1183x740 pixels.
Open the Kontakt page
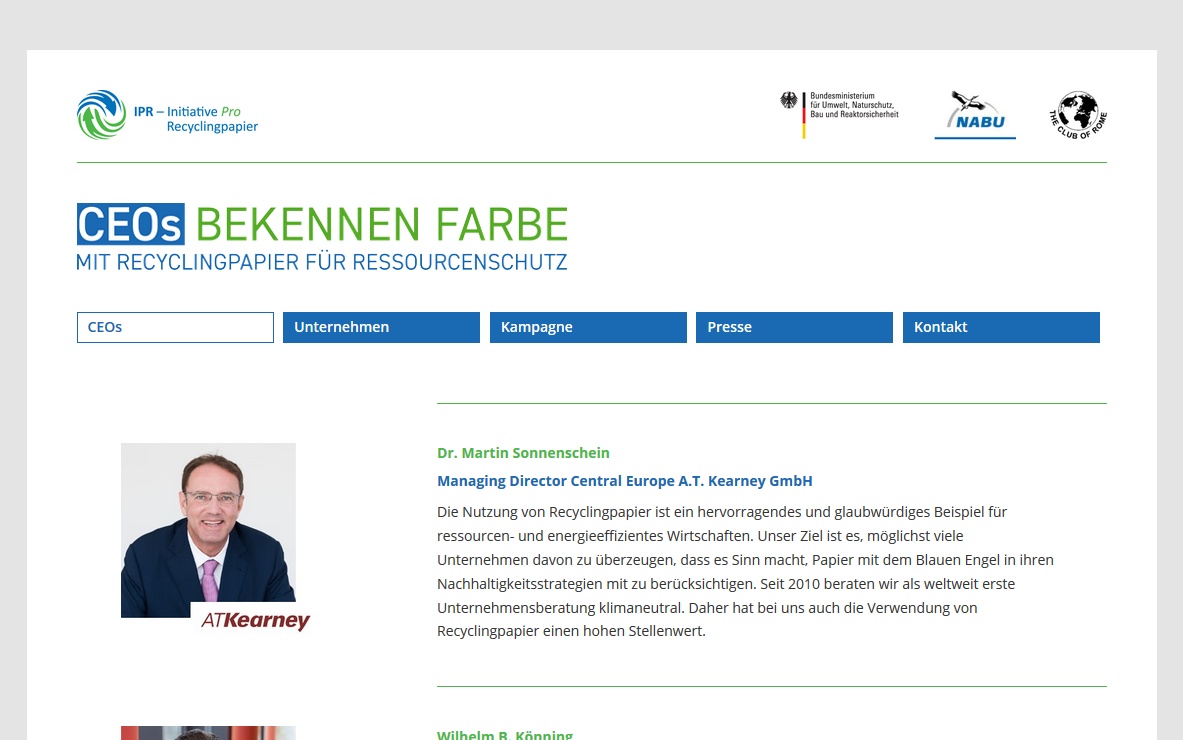coord(1000,327)
